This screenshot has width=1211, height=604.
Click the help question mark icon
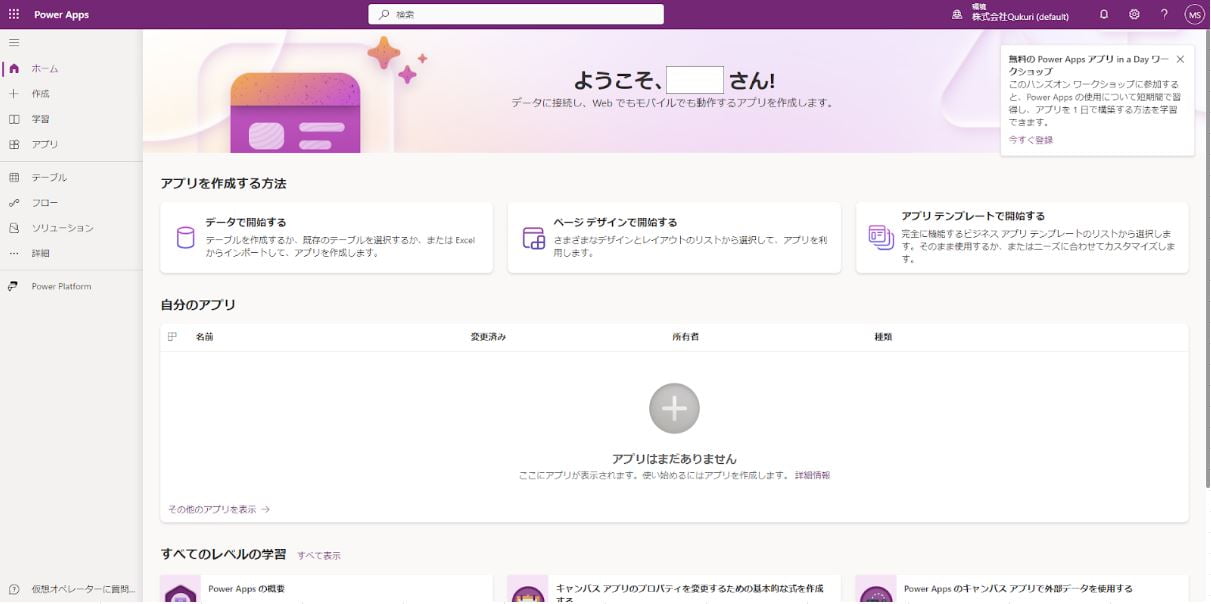point(1164,14)
